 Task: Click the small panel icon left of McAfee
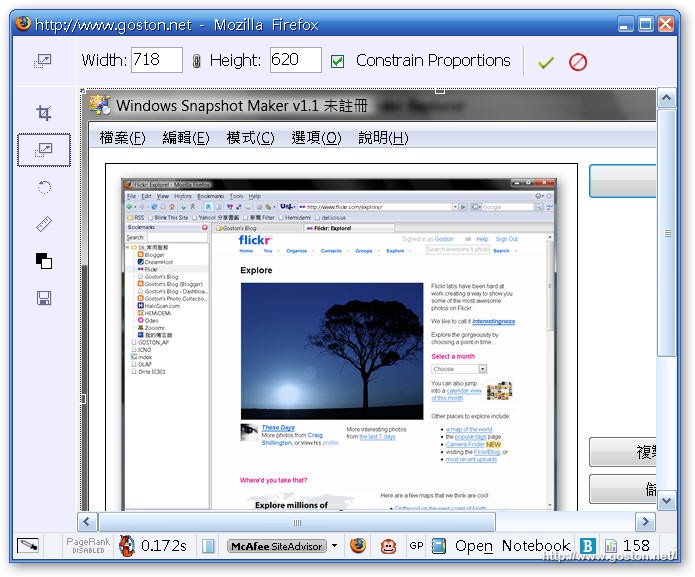coord(208,546)
